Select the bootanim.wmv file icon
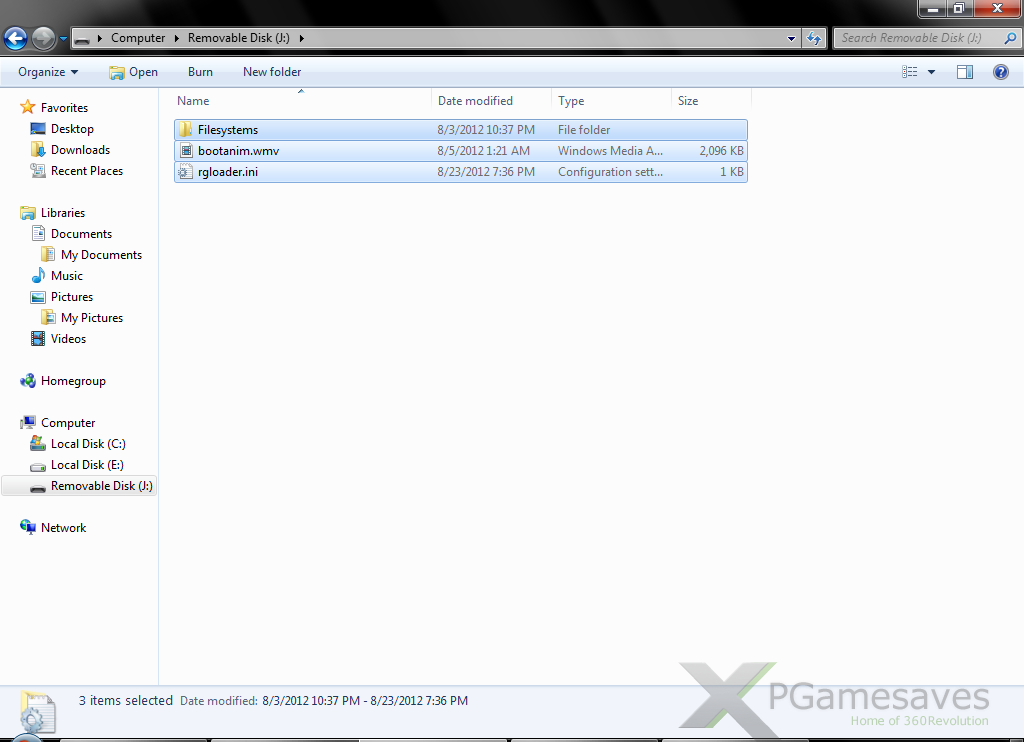The height and width of the screenshot is (742, 1024). click(x=185, y=151)
